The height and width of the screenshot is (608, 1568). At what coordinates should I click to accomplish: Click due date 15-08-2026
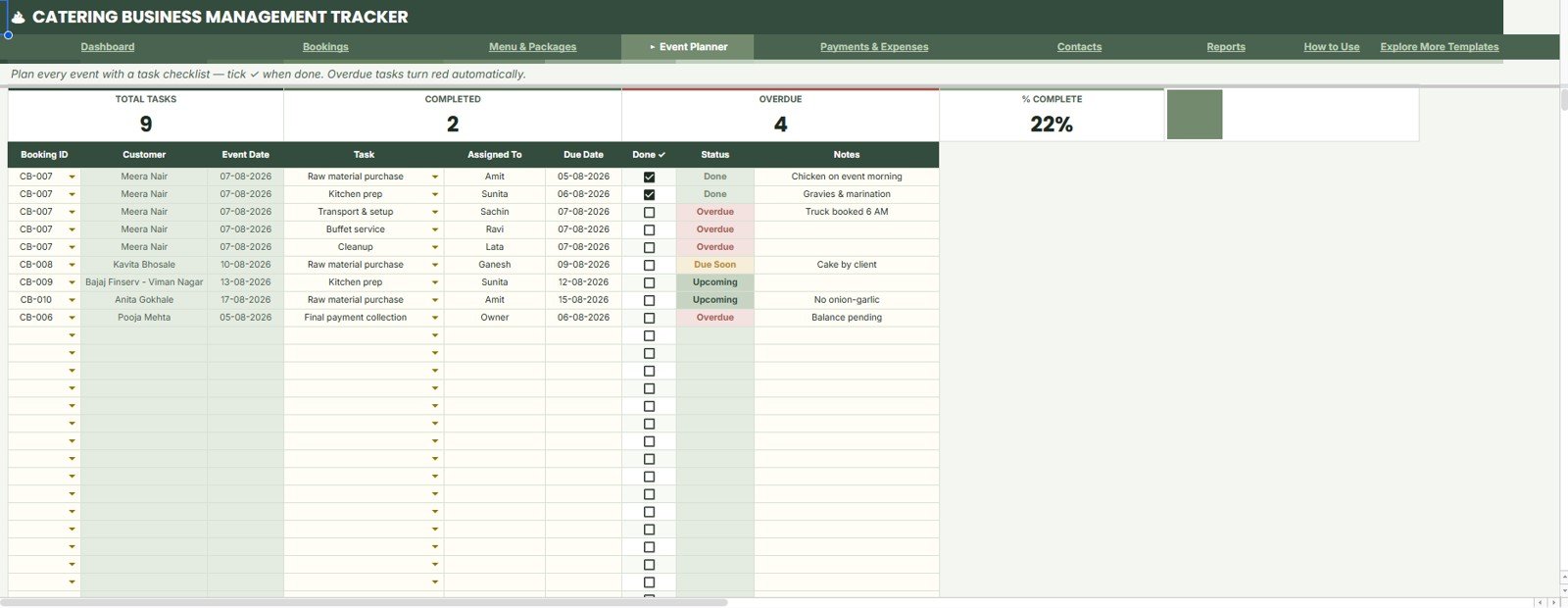point(583,300)
